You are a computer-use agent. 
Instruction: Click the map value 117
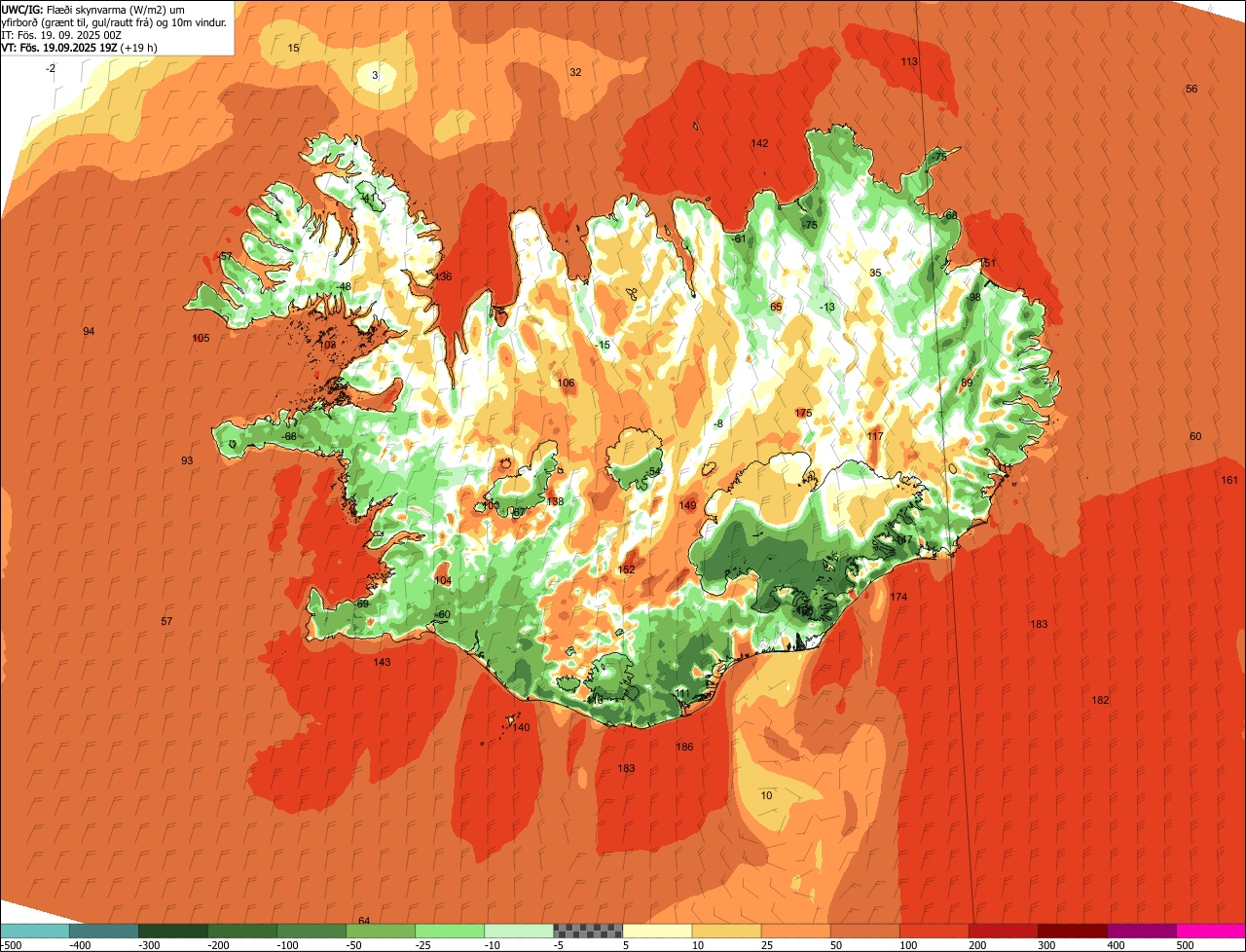coord(875,436)
